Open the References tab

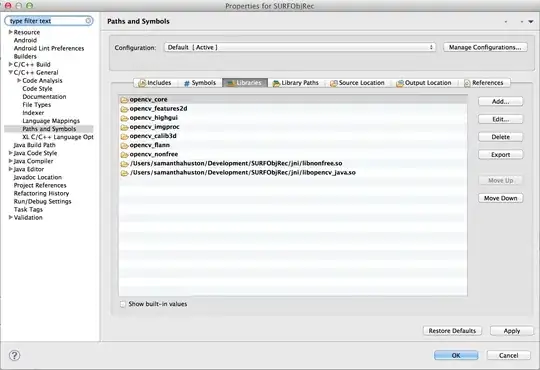click(484, 83)
